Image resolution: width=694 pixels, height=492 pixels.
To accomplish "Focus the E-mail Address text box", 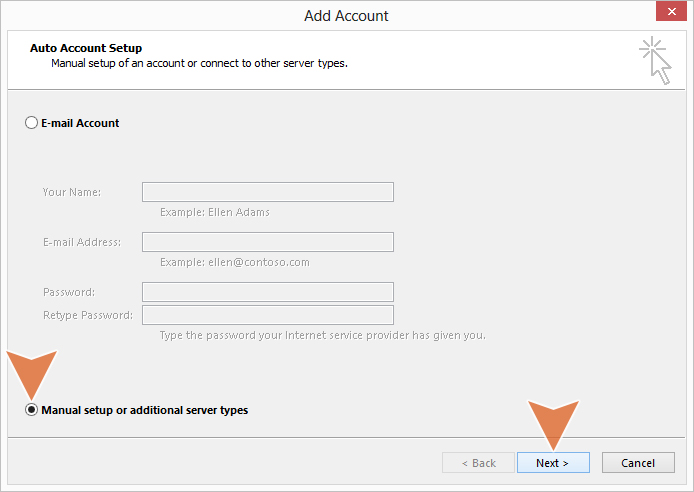I will pos(268,242).
